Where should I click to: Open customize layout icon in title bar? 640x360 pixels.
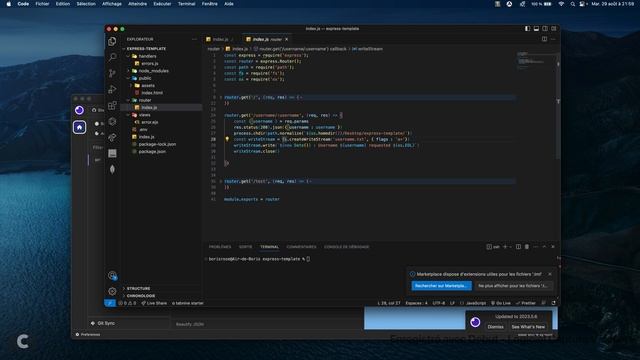(x=554, y=29)
